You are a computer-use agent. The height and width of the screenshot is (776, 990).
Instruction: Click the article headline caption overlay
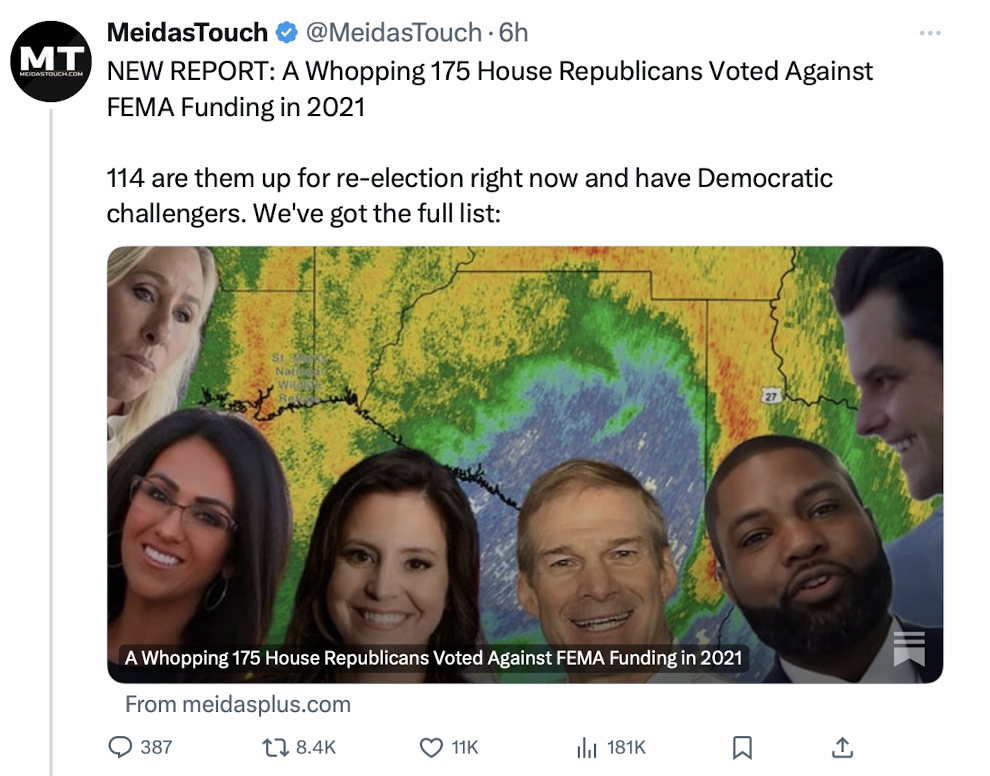[x=432, y=657]
